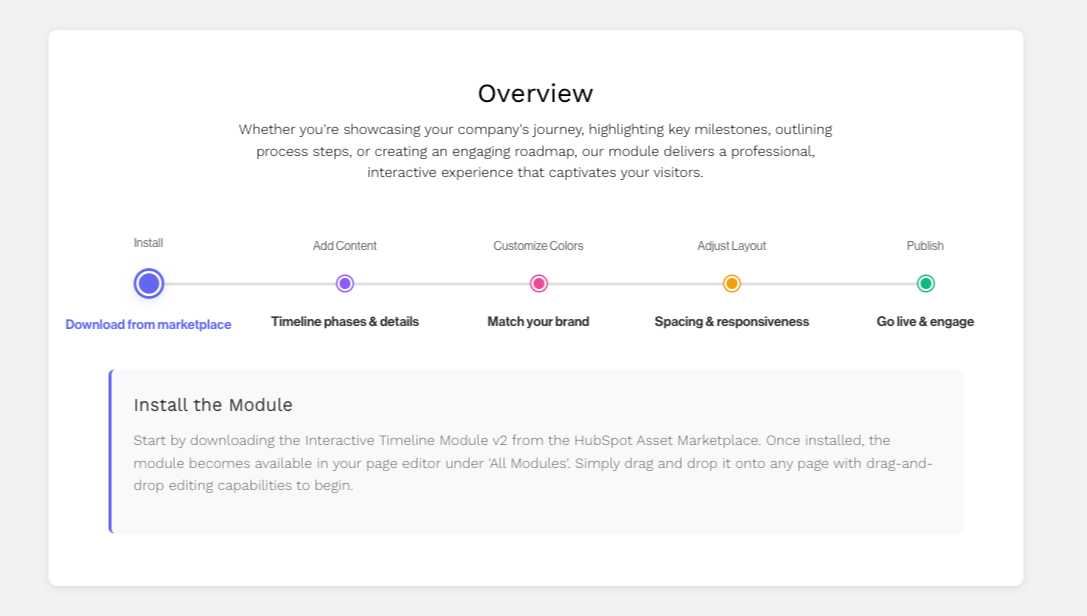The width and height of the screenshot is (1087, 616).
Task: Click the pink Customize Colors progress point
Action: (538, 283)
